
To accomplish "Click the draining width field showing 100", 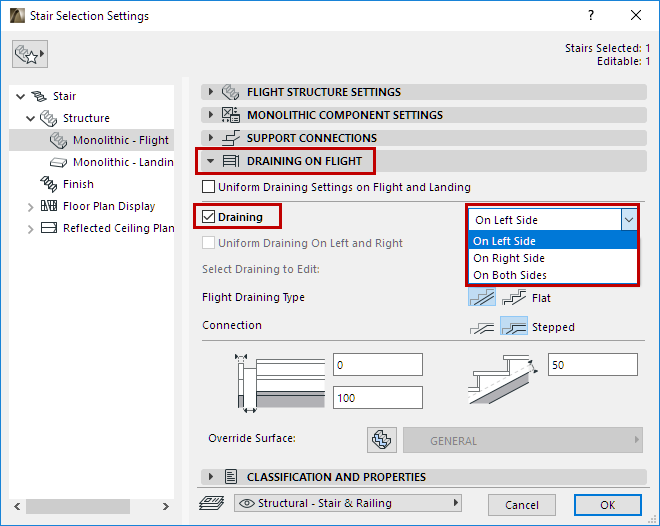I will click(x=378, y=397).
